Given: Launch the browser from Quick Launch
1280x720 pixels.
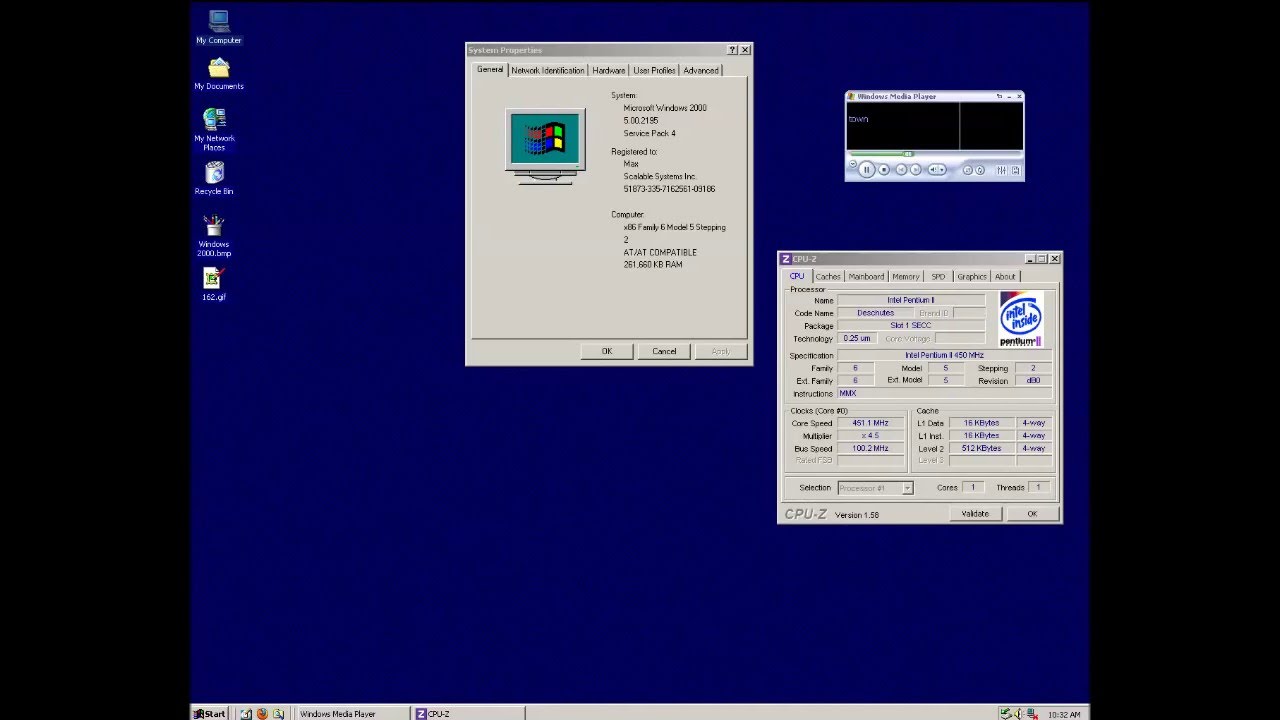Looking at the screenshot, I should (262, 714).
